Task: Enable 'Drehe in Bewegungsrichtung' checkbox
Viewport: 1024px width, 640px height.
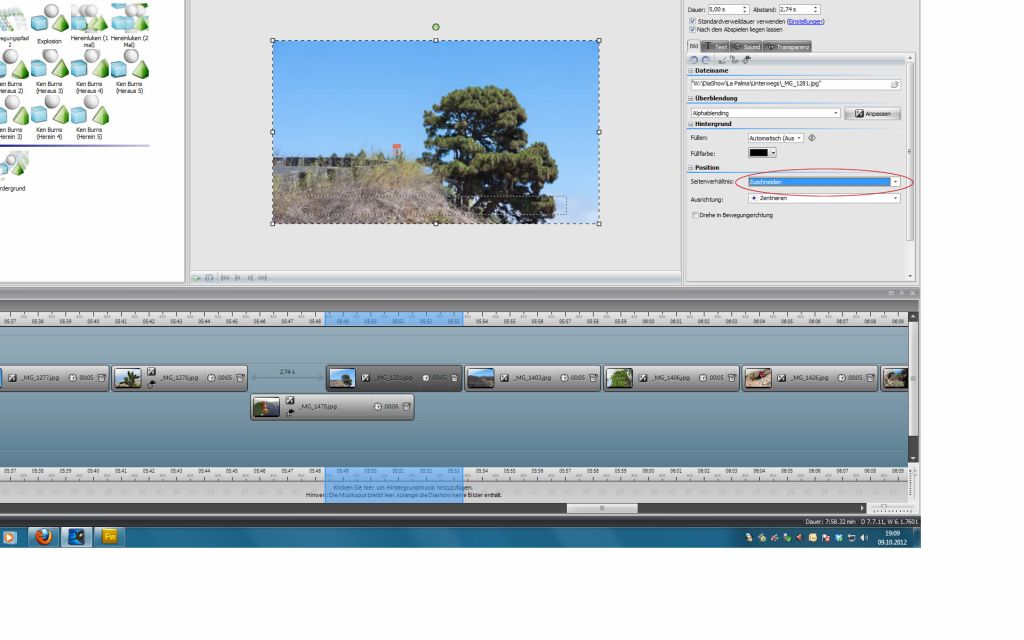Action: tap(695, 215)
